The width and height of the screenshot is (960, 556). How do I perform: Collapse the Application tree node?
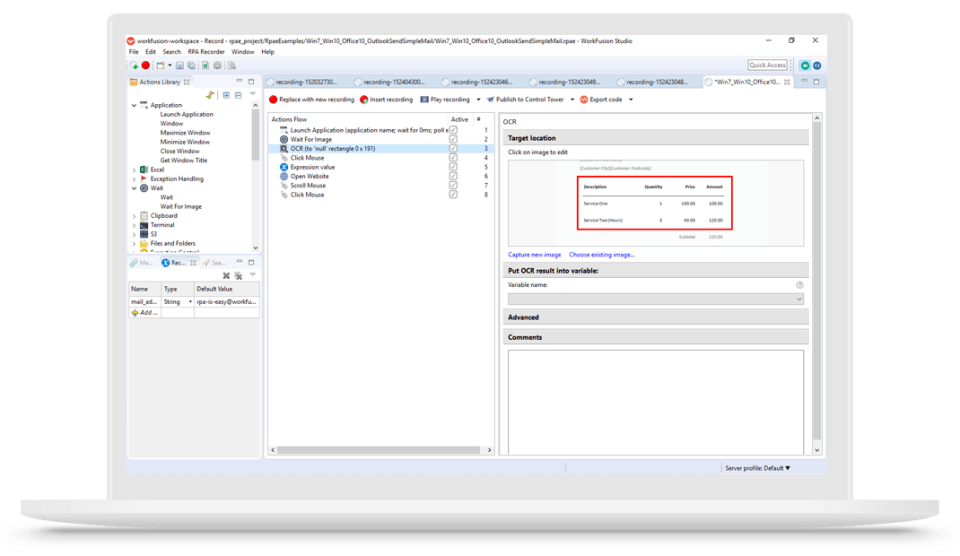[x=134, y=105]
